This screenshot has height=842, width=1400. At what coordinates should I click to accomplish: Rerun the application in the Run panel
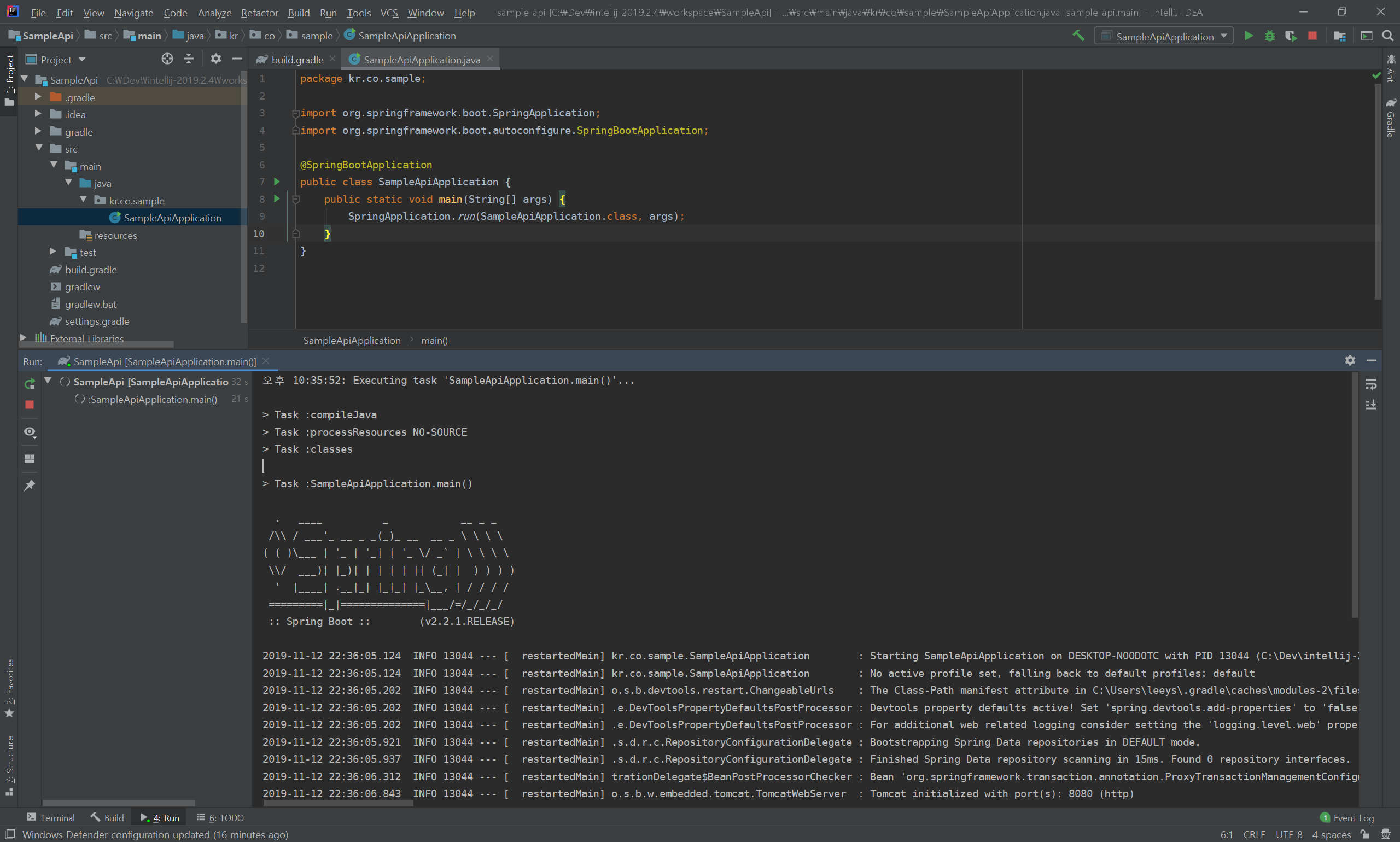30,384
